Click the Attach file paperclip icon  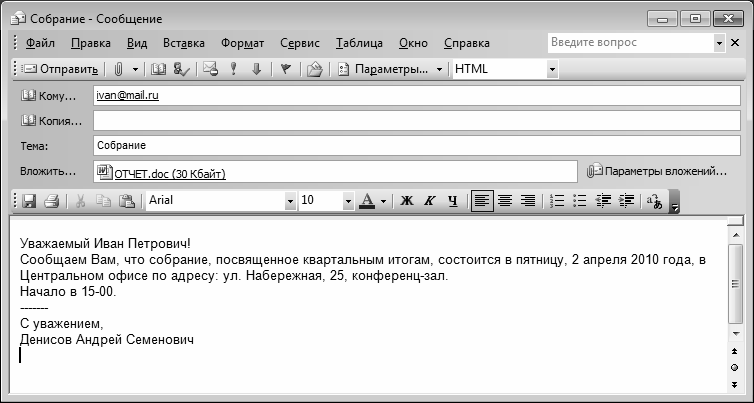tap(118, 69)
